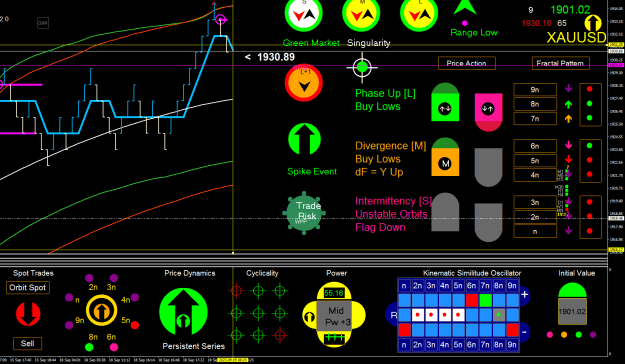Select the 3n fractal level box
This screenshot has width=625, height=364.
pyautogui.click(x=535, y=202)
